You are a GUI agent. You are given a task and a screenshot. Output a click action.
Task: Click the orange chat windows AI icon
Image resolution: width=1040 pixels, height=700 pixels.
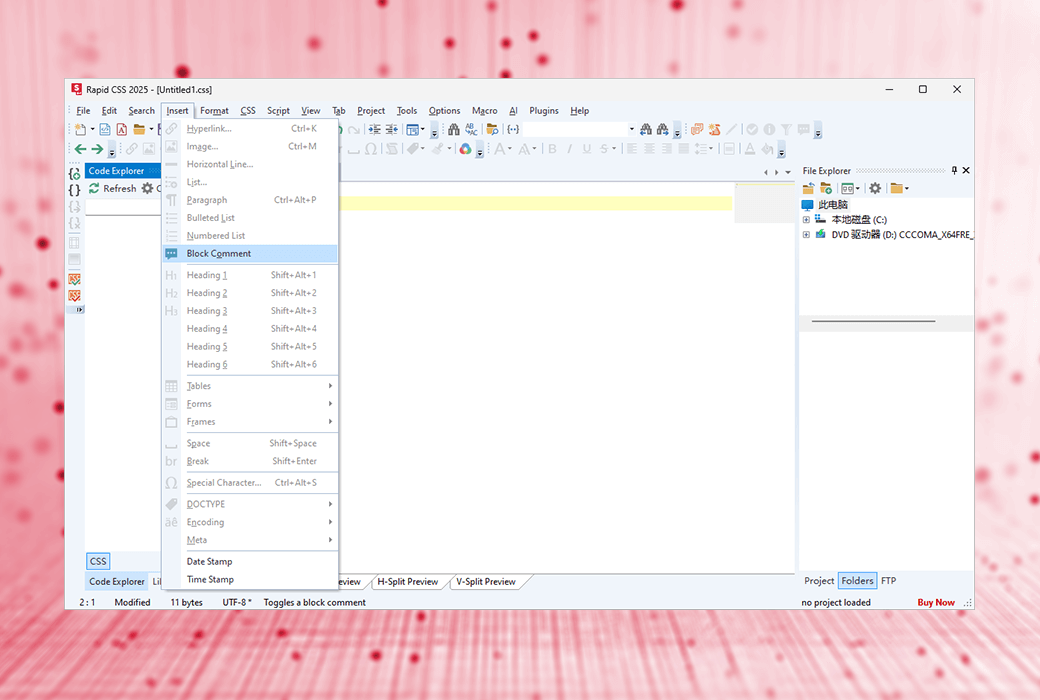pyautogui.click(x=697, y=129)
